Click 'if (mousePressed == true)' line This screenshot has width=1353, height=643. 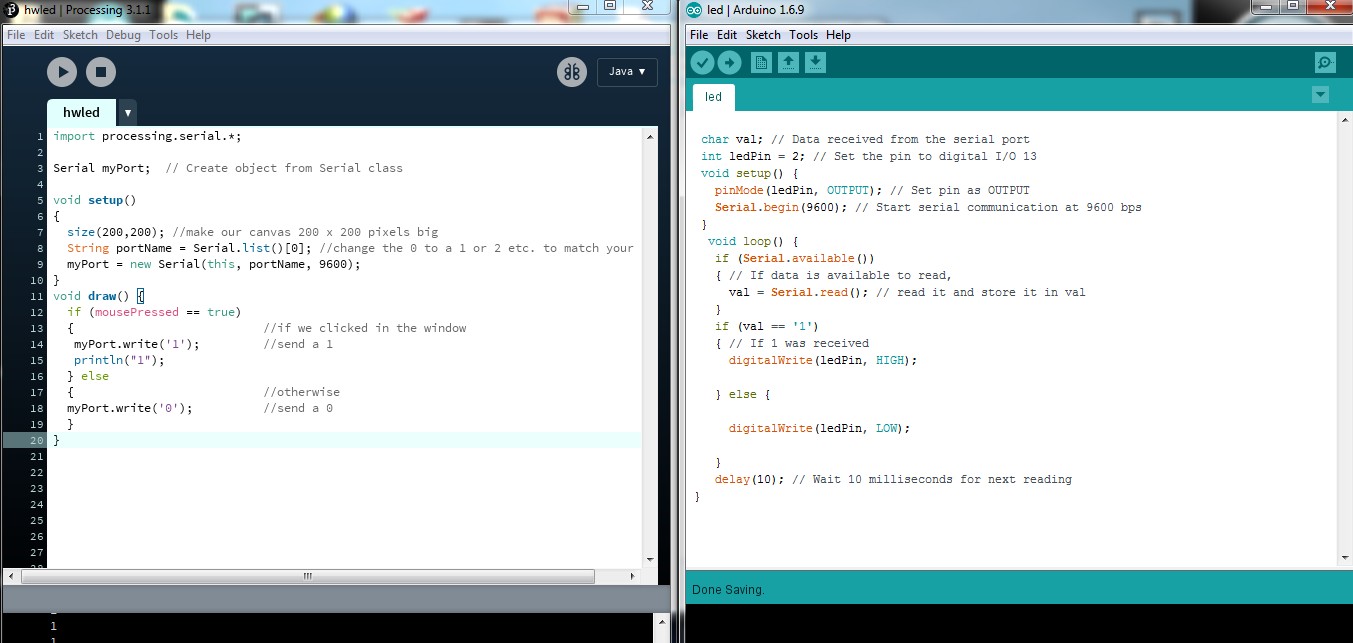pyautogui.click(x=154, y=312)
